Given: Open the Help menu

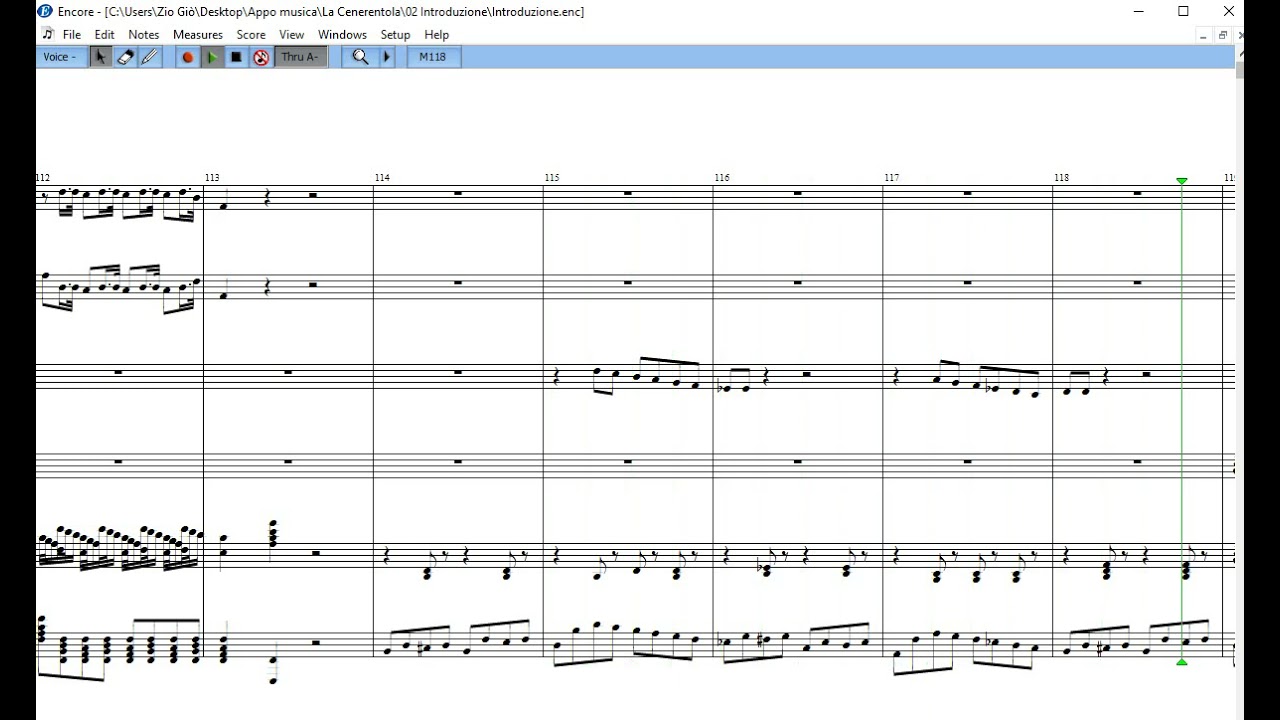Looking at the screenshot, I should 436,34.
